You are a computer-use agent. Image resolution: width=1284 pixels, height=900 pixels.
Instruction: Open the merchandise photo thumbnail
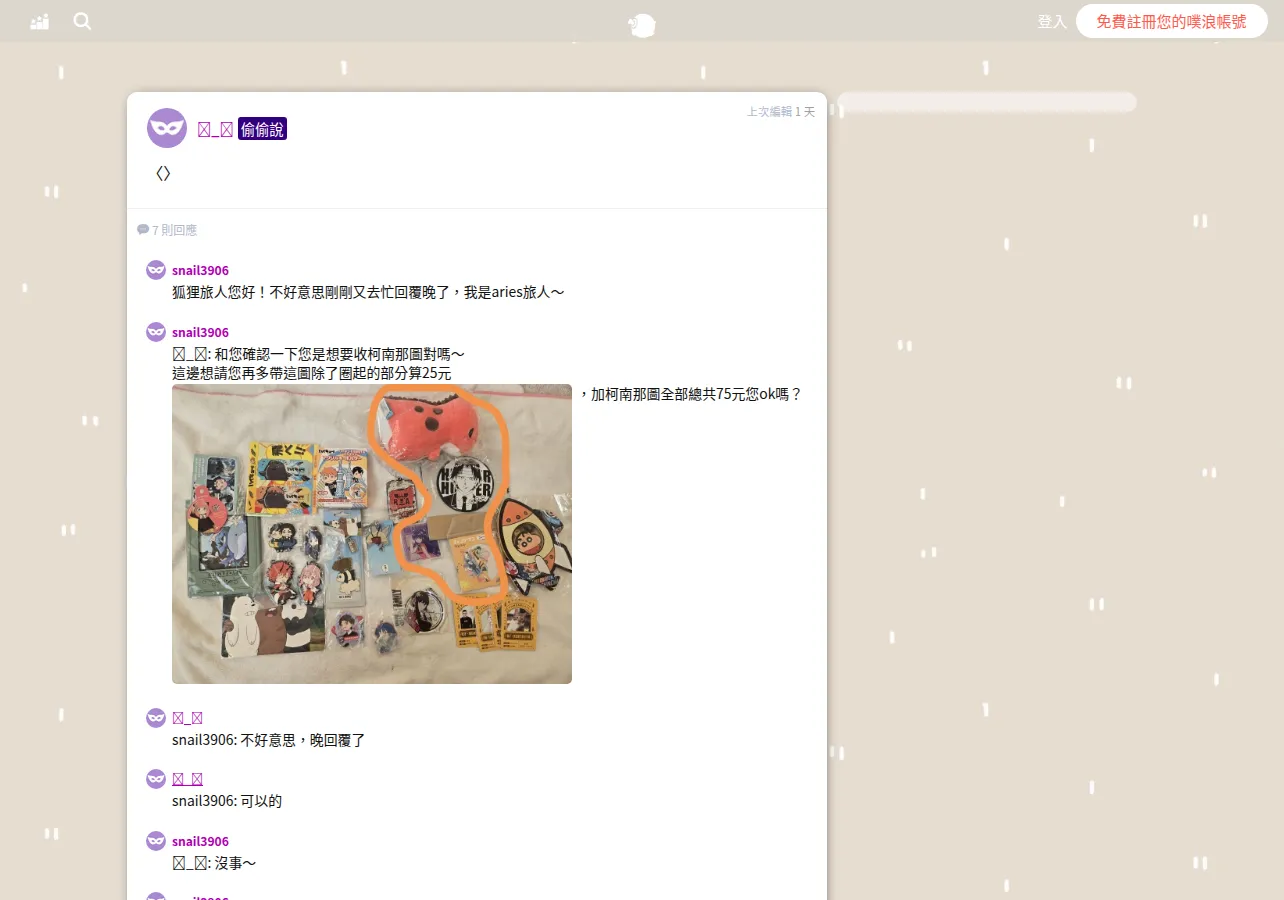click(372, 534)
